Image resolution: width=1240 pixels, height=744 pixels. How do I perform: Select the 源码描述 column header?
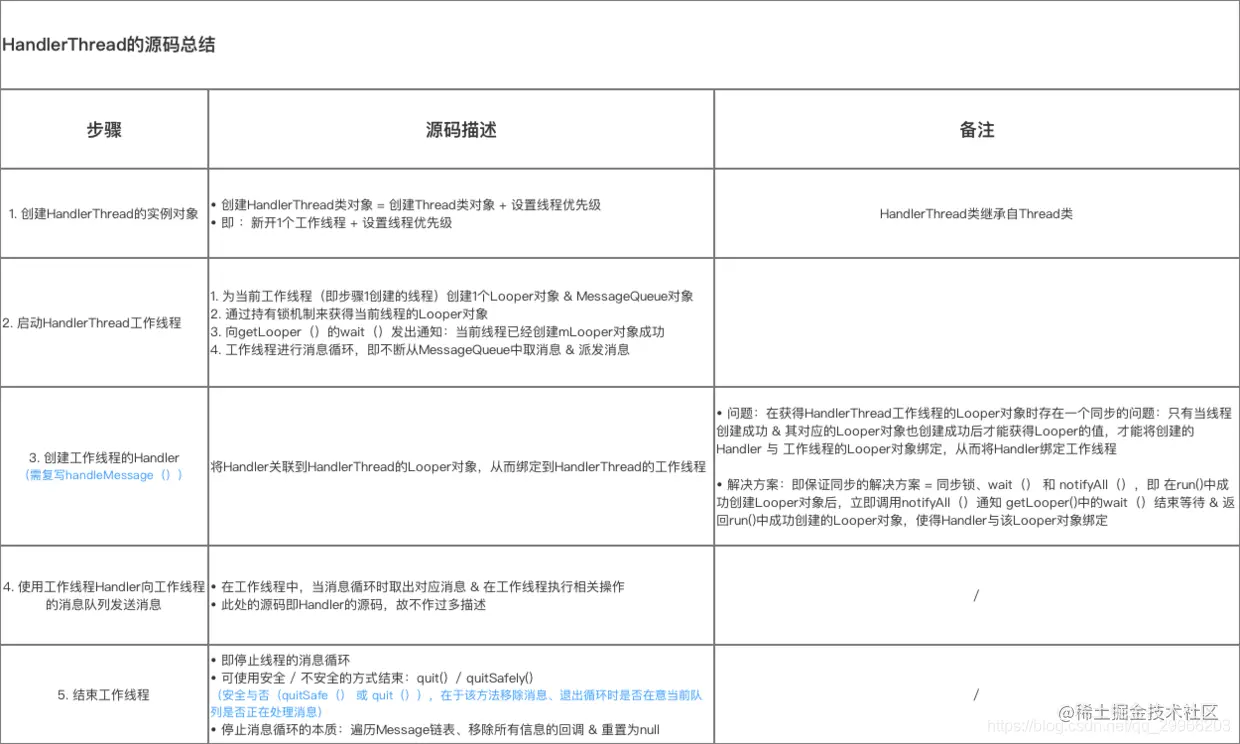point(460,128)
